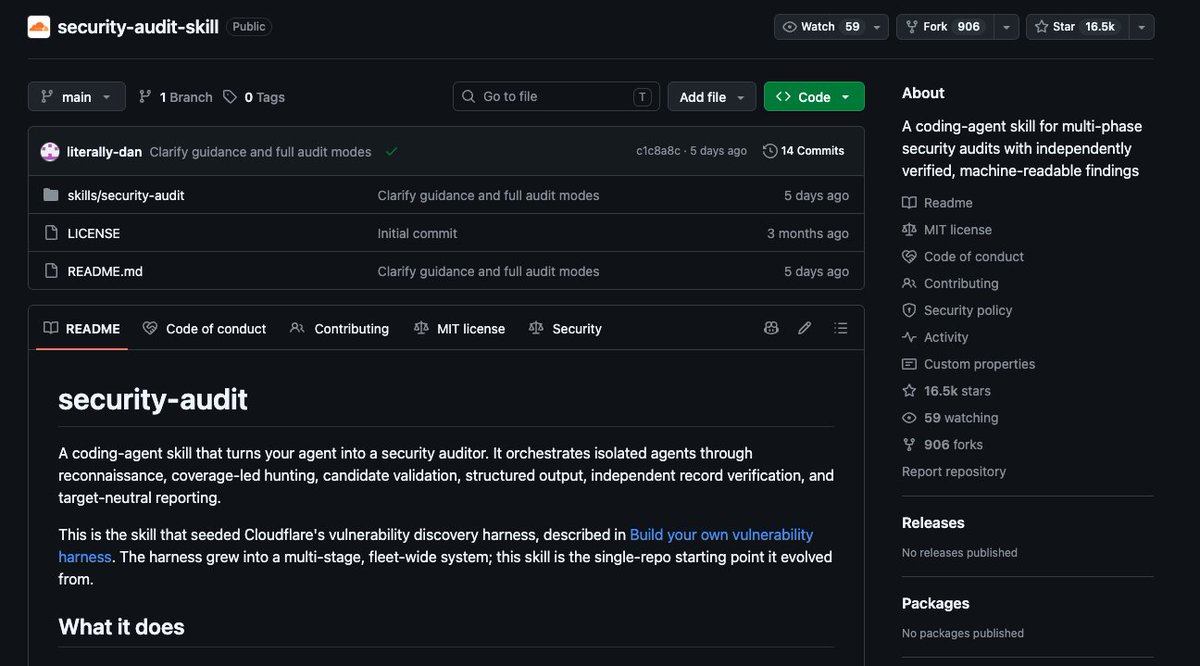Click the Watch button with eye icon

point(821,27)
